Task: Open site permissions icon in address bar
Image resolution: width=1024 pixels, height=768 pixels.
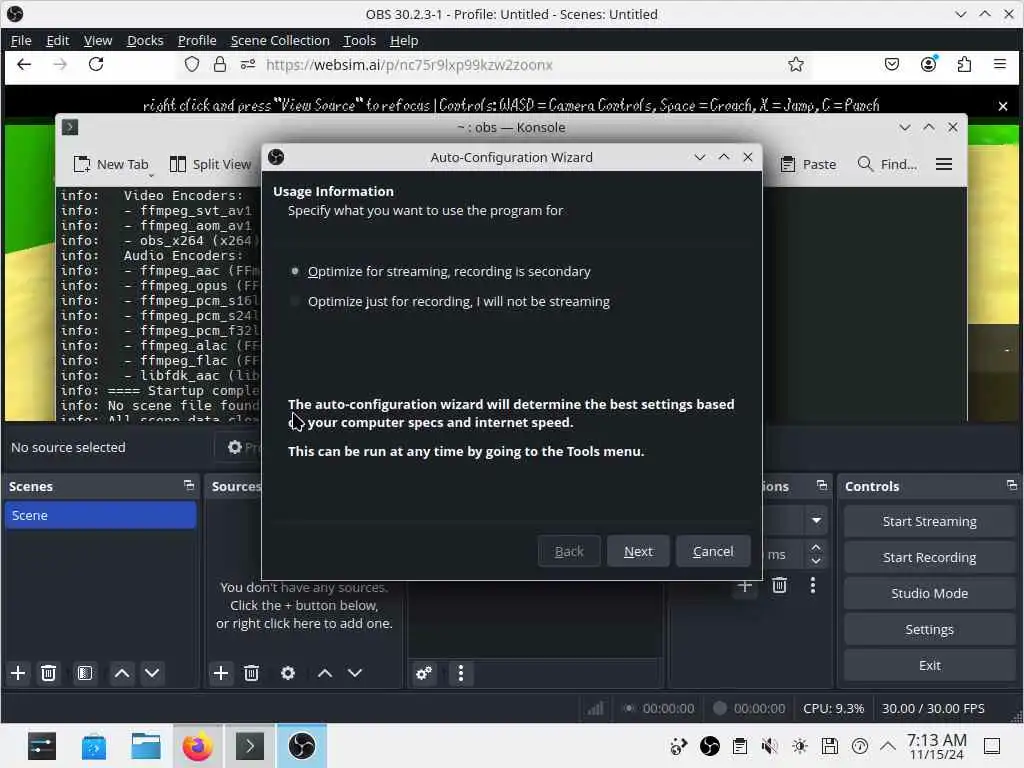Action: coord(248,64)
